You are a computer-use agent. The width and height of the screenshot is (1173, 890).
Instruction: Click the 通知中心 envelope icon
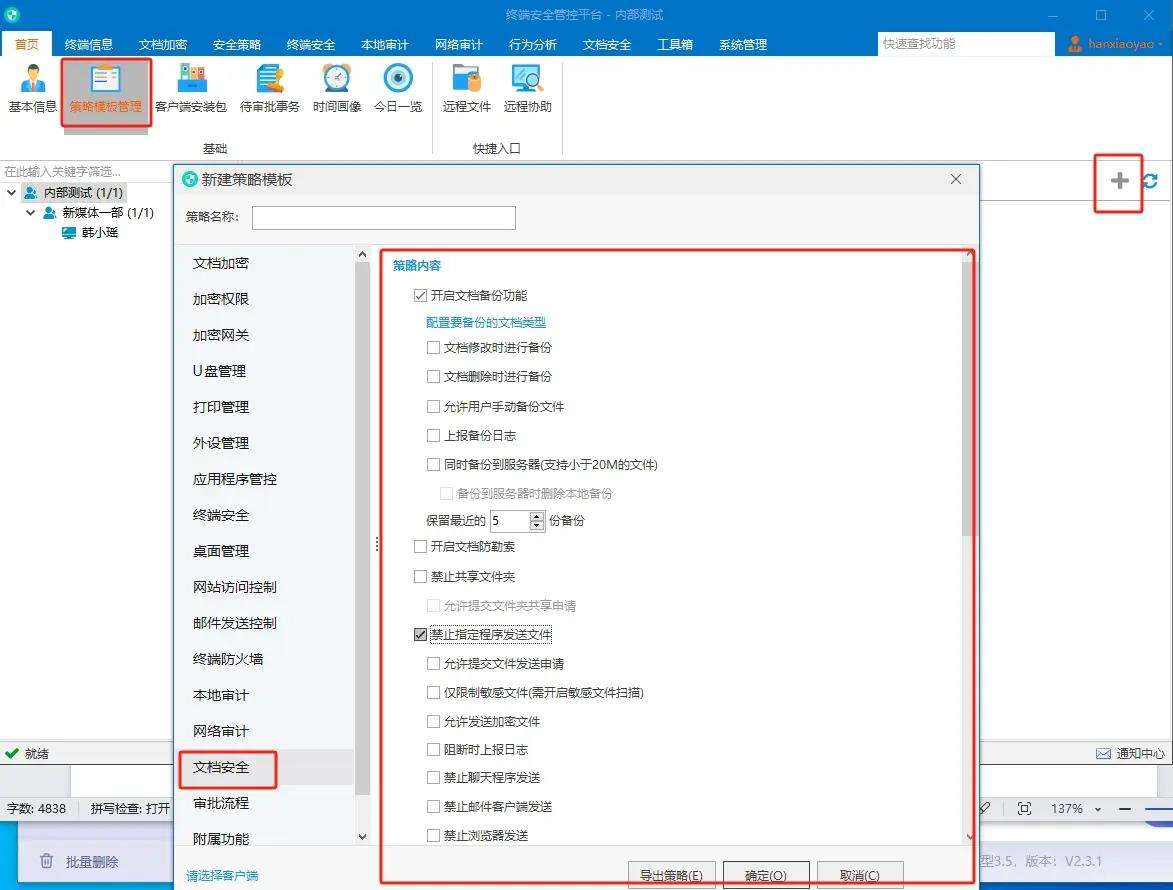[x=1103, y=753]
